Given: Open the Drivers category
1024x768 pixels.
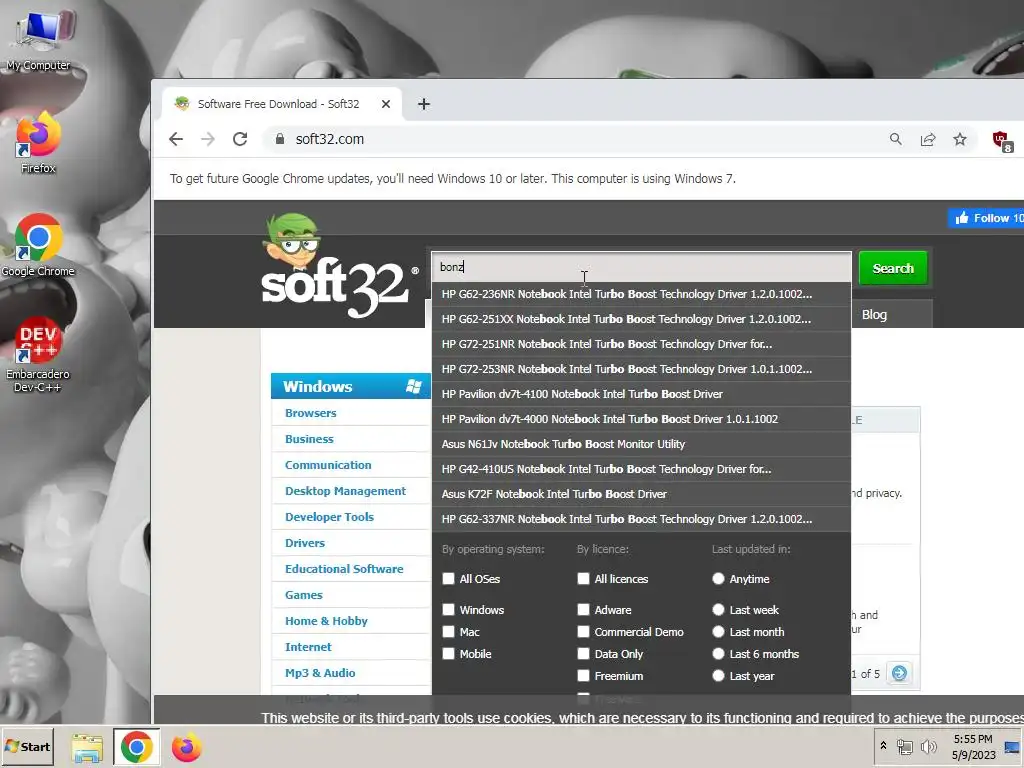Looking at the screenshot, I should (x=305, y=543).
